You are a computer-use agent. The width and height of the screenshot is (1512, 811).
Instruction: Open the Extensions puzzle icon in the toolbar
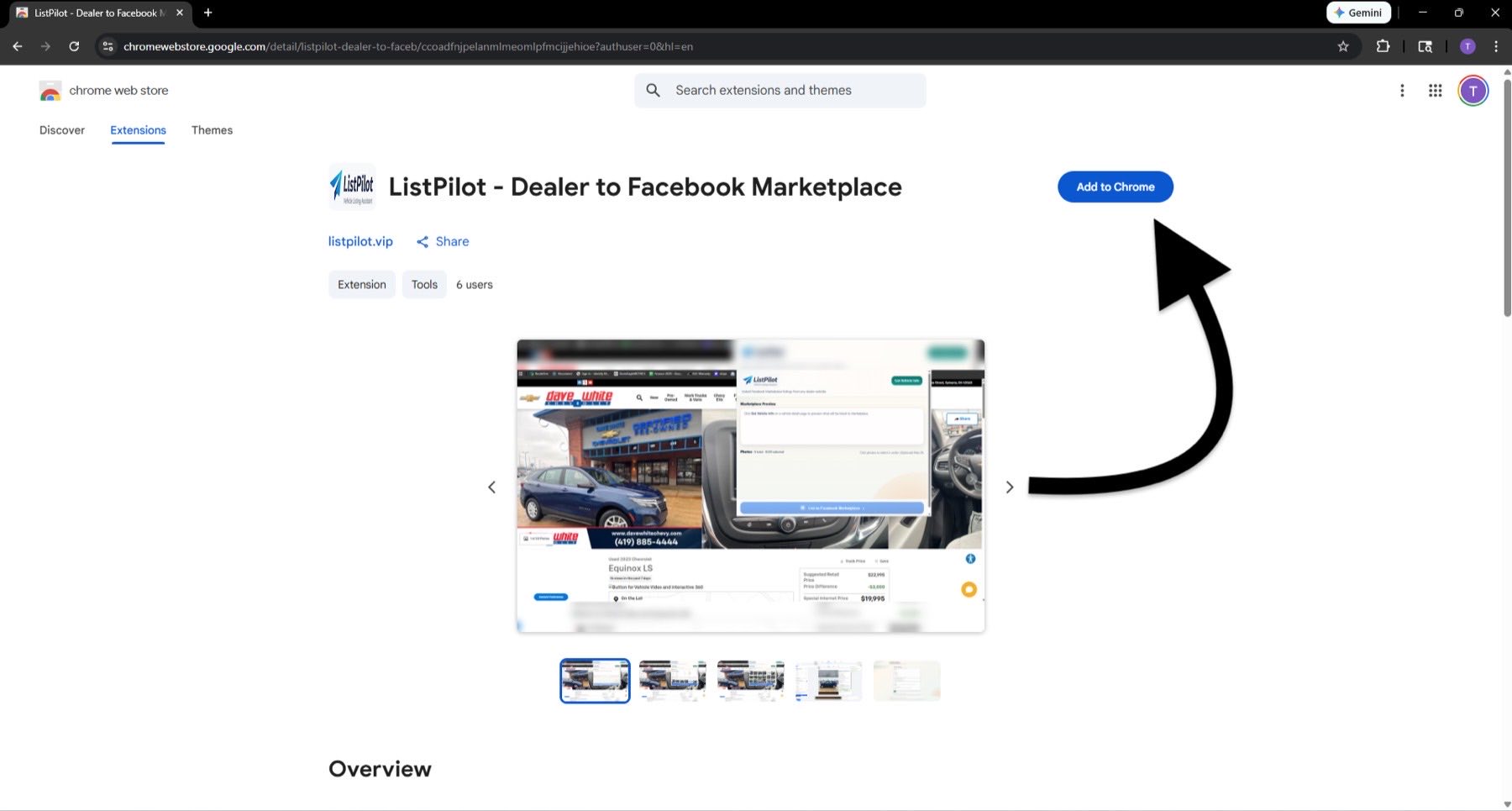tap(1382, 46)
